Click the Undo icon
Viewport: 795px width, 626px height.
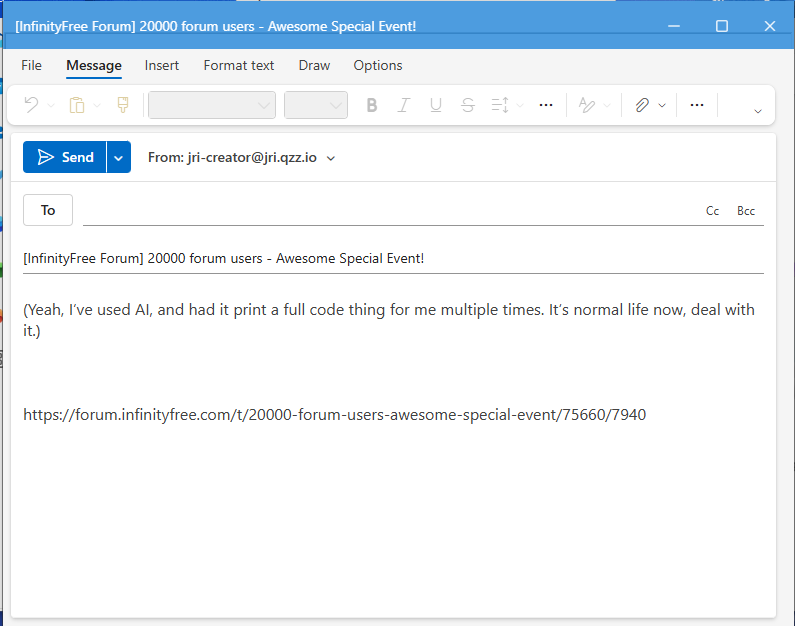pyautogui.click(x=31, y=105)
